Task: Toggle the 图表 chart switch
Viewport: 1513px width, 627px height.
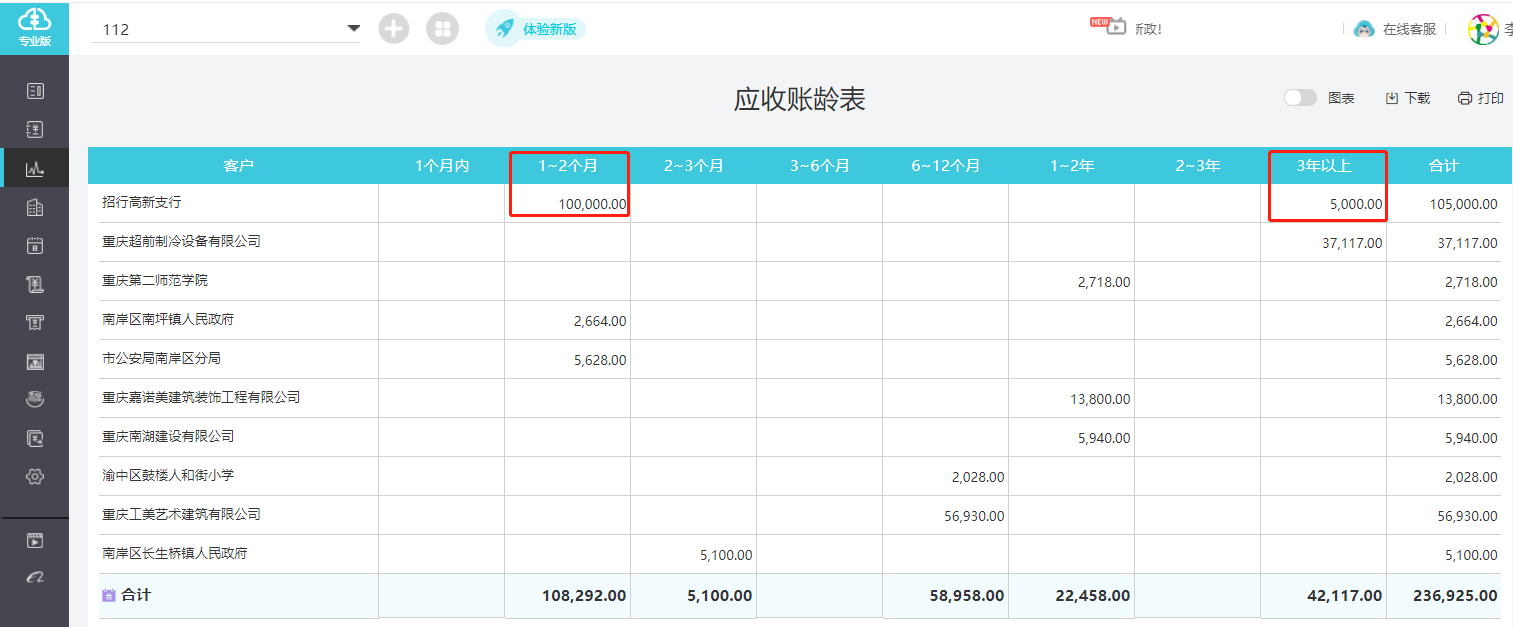Action: click(1300, 98)
